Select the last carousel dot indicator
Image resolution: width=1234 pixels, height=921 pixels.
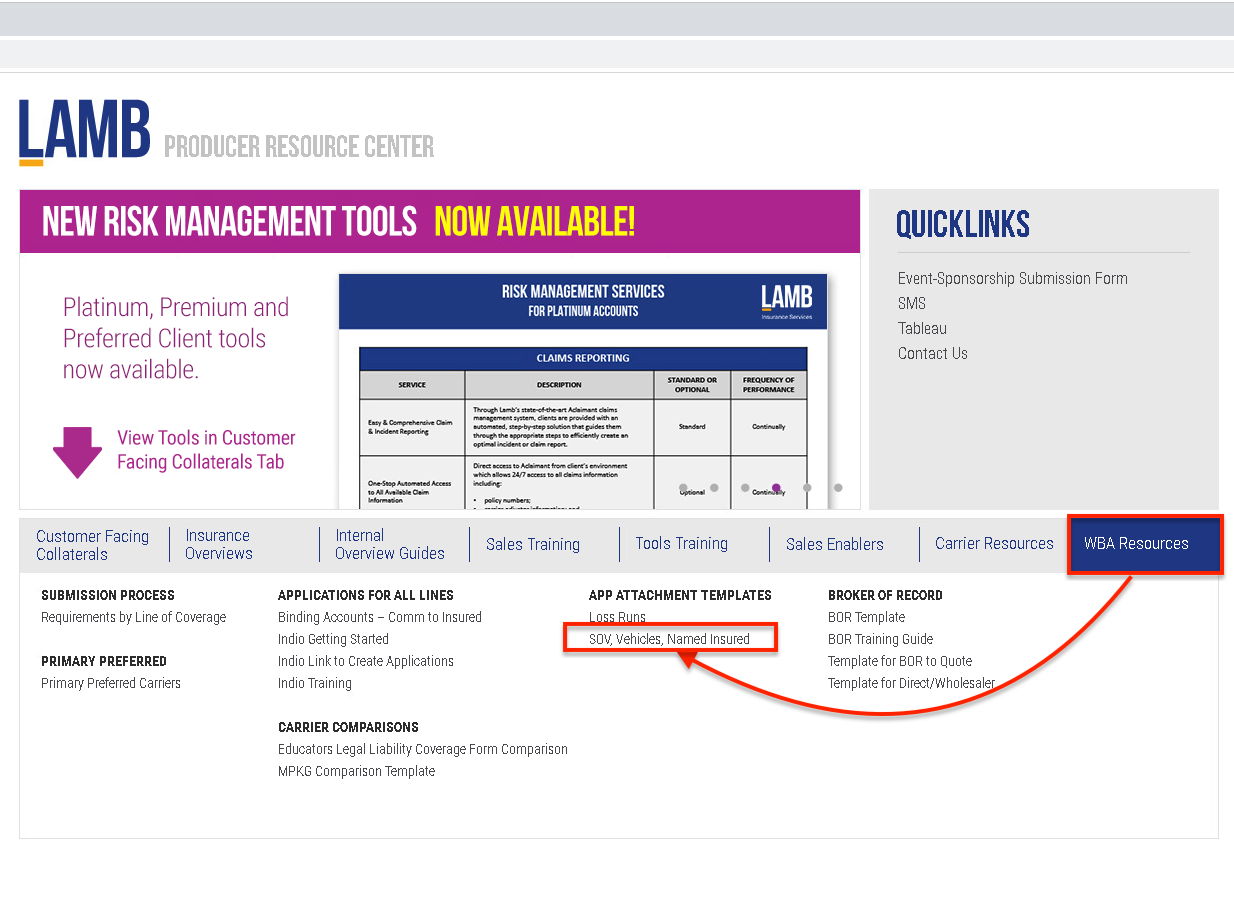coord(838,488)
